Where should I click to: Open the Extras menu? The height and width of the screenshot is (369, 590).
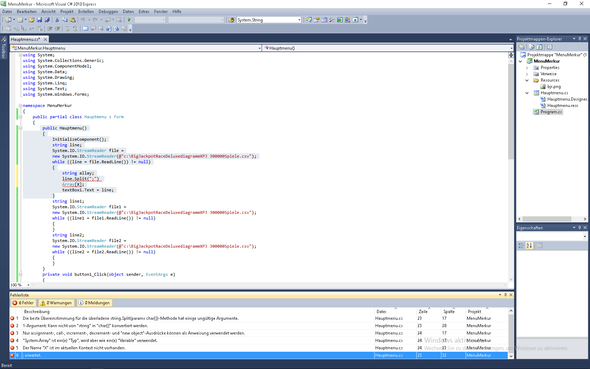(144, 12)
